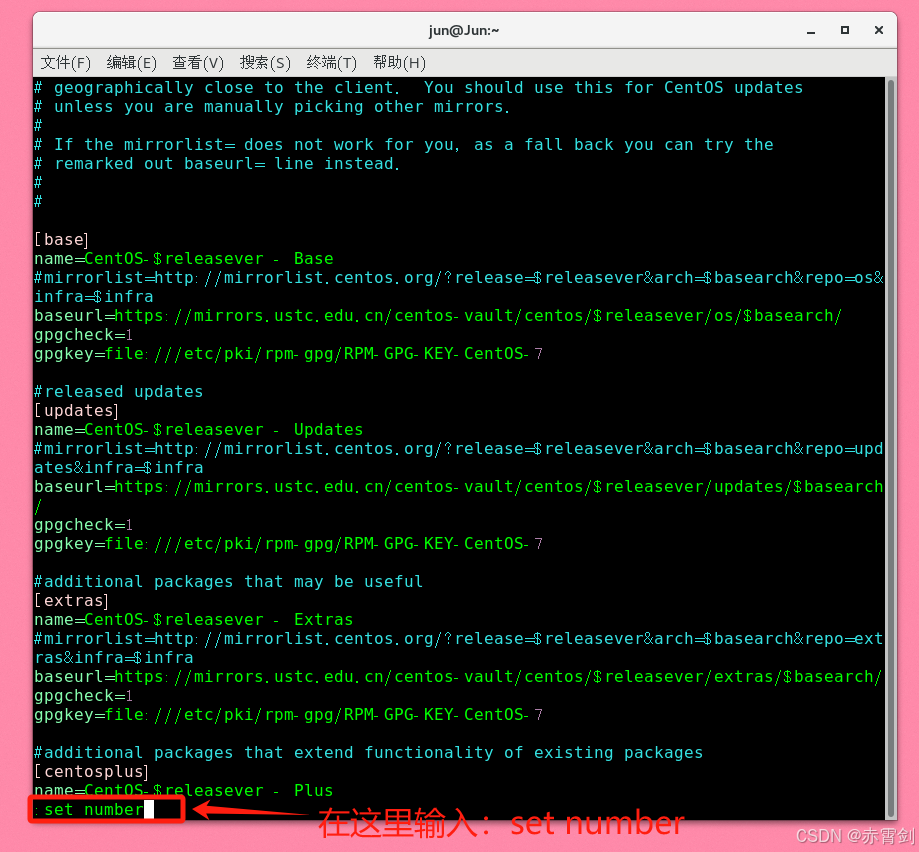Screen dimensions: 919x852
Task: Click the 'name=CentOS-$releasever - Updates' line
Action: 199,430
